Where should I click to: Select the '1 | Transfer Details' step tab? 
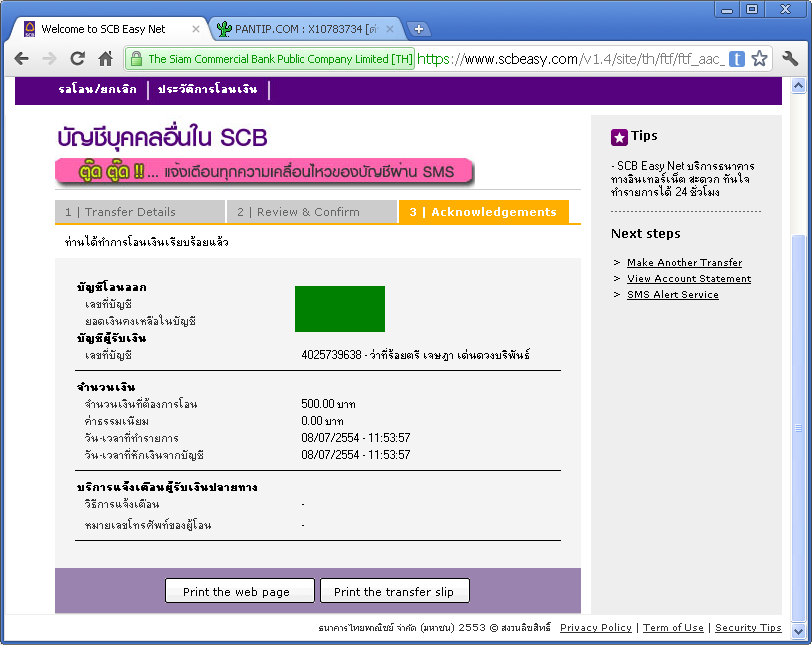140,212
